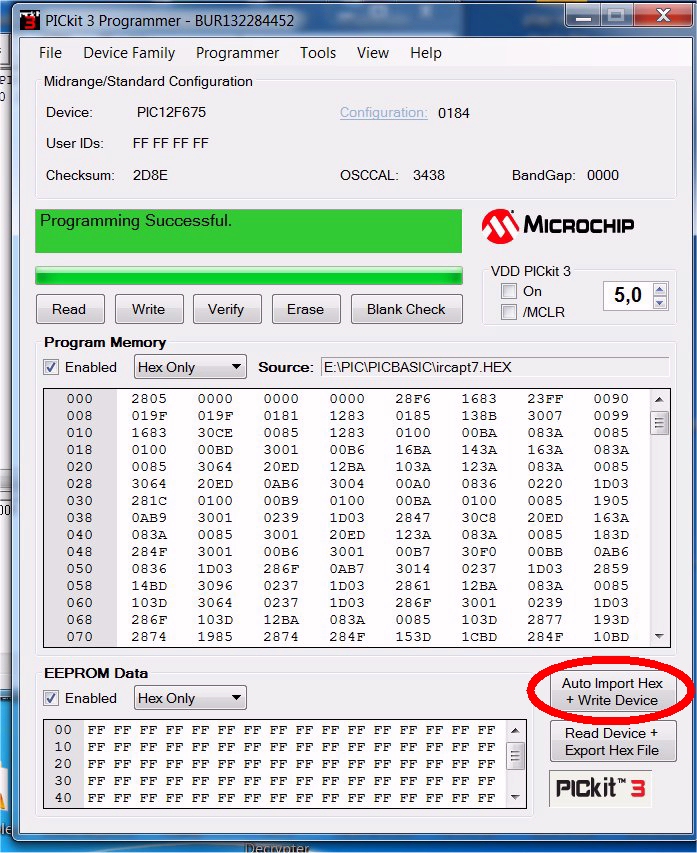Click the Erase button
Viewport: 697px width, 853px height.
306,309
